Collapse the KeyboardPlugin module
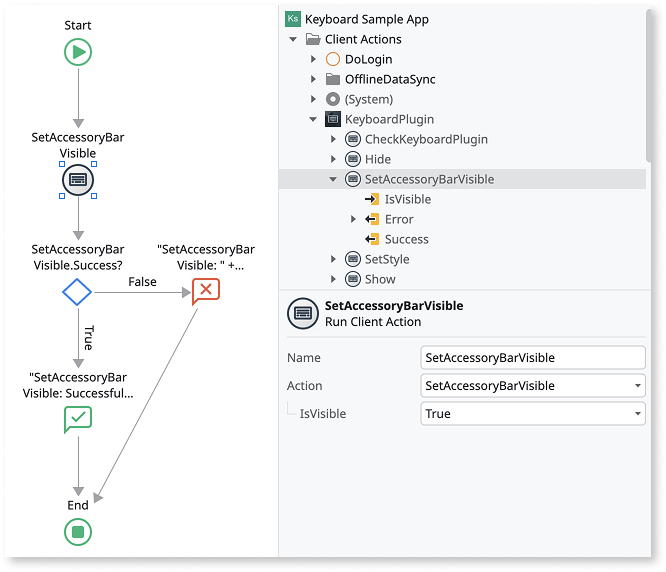 313,119
